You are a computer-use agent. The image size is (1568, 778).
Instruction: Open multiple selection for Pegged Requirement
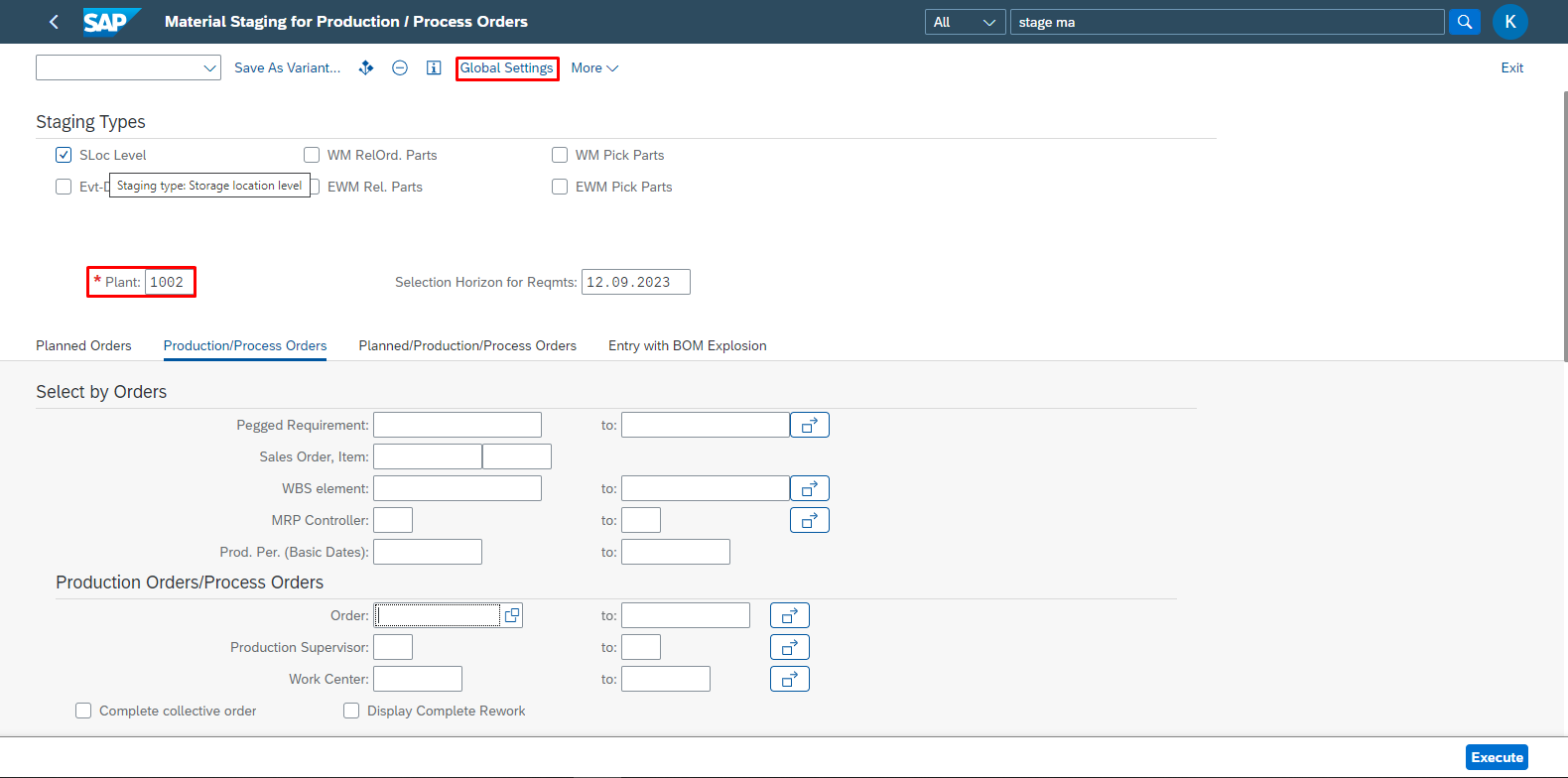click(x=809, y=425)
